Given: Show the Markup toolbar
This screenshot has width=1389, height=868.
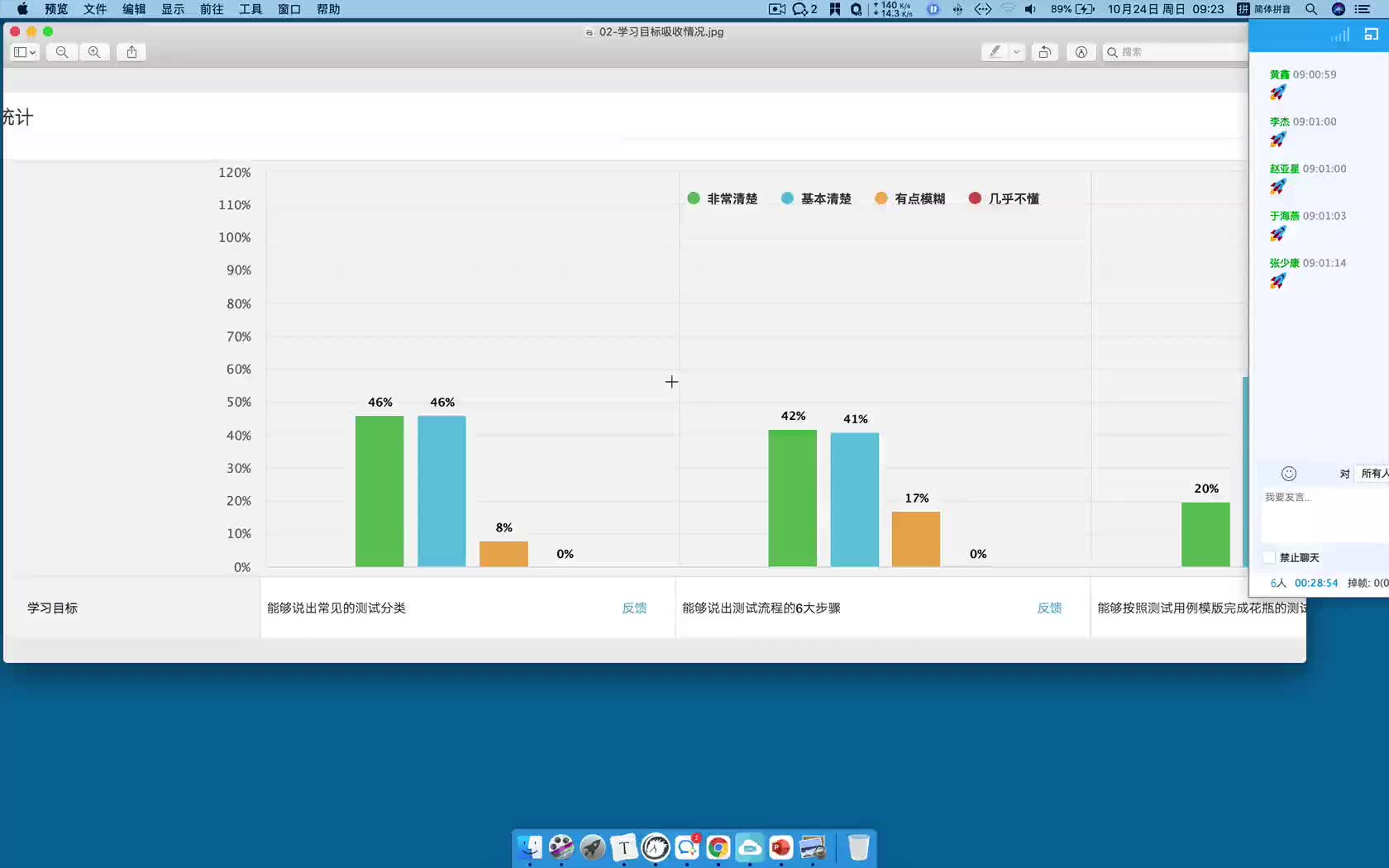Looking at the screenshot, I should click(1081, 52).
